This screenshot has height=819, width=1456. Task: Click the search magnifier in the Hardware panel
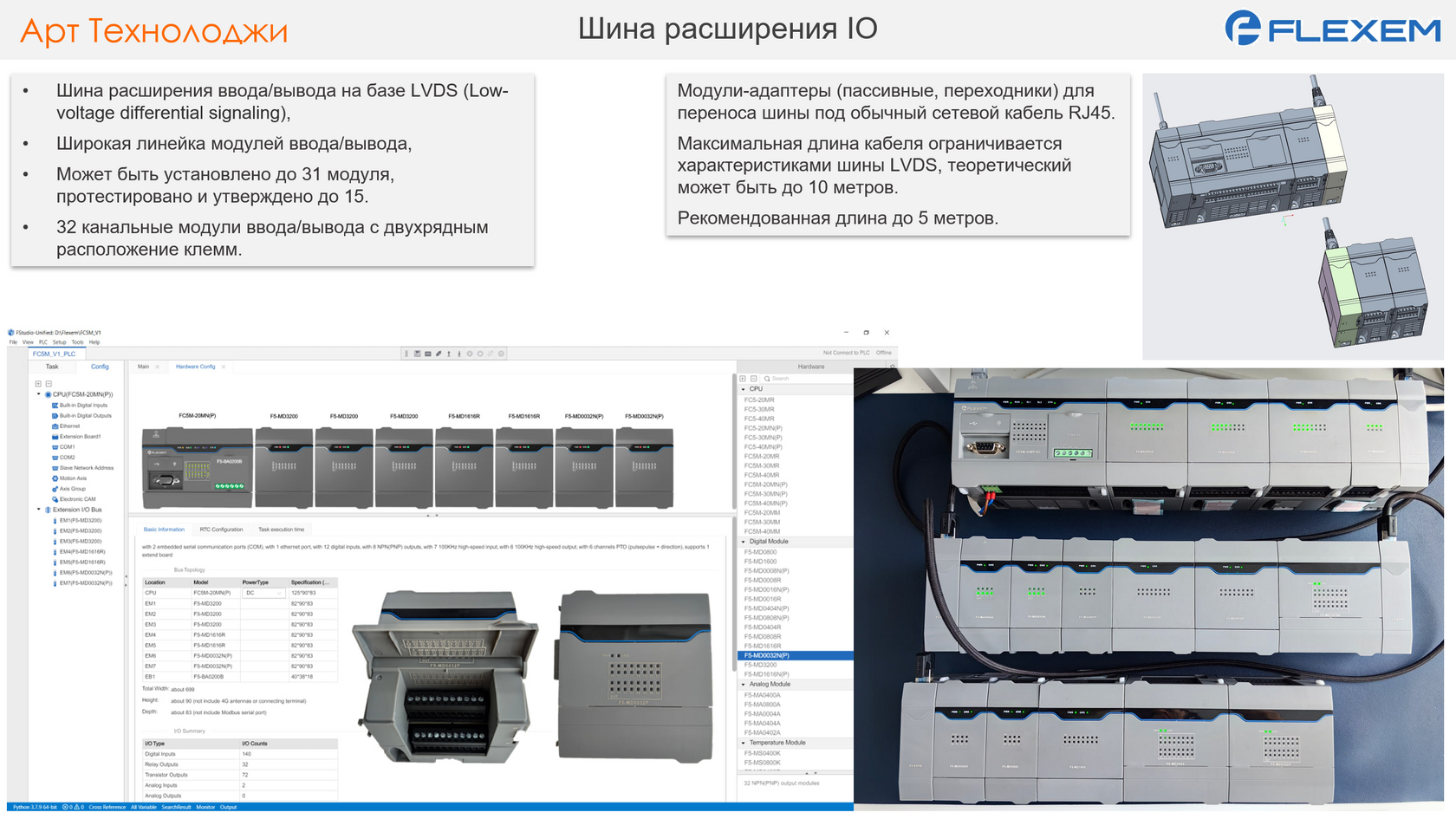pyautogui.click(x=767, y=379)
